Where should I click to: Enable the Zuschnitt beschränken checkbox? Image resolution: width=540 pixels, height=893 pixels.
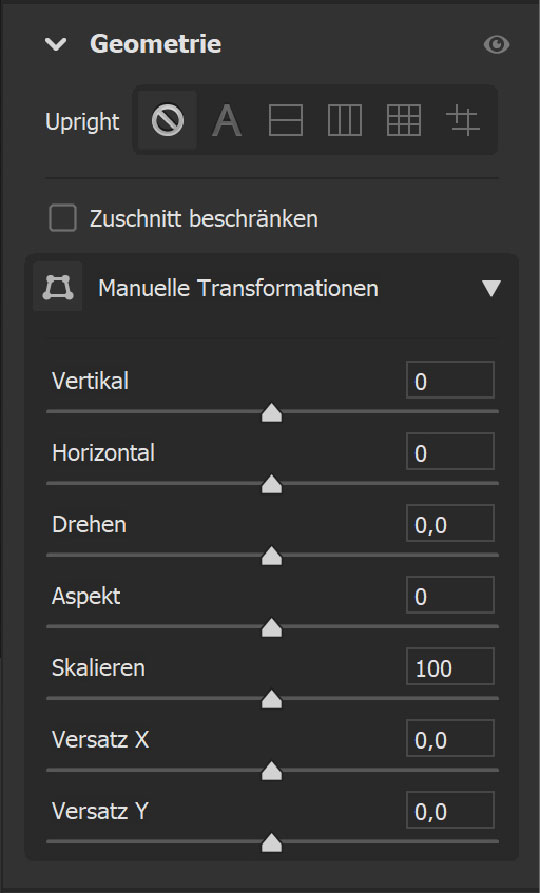tap(63, 218)
